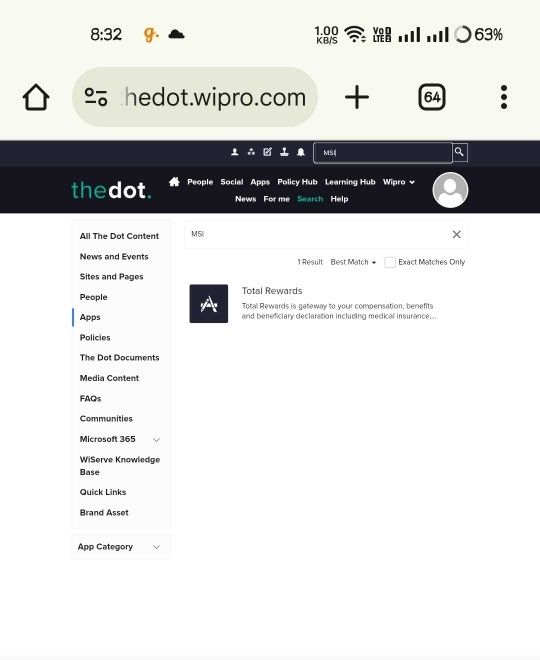Open the Total Rewards result link
The height and width of the screenshot is (660, 540).
point(272,291)
